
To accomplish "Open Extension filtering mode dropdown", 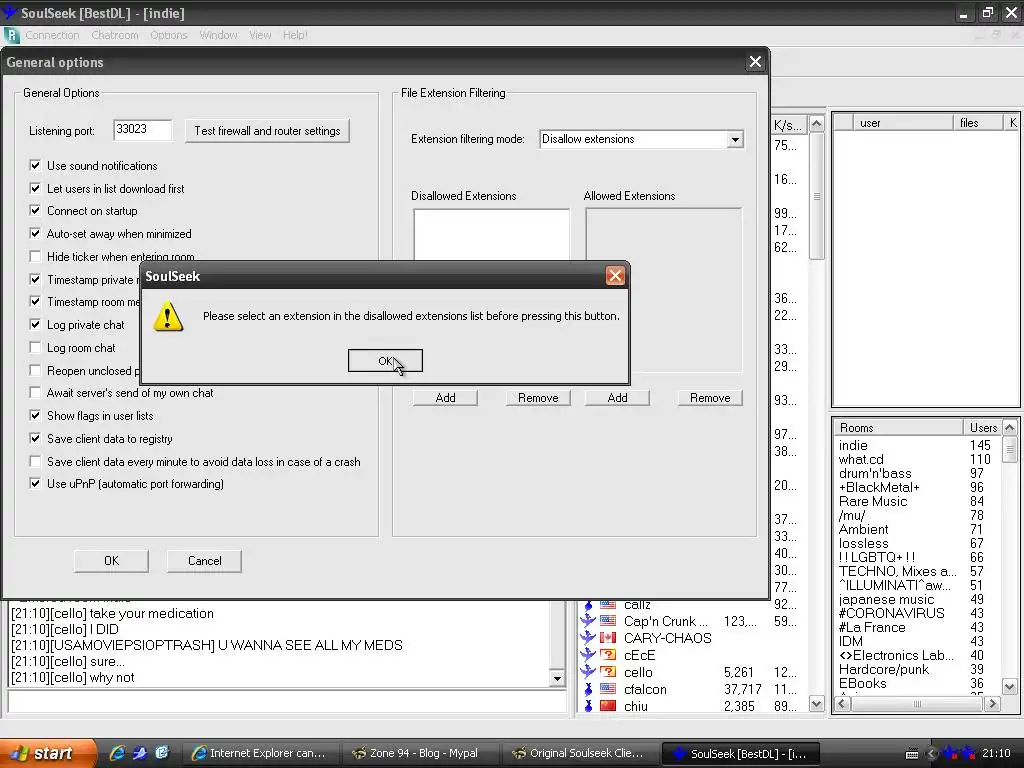I will (735, 139).
